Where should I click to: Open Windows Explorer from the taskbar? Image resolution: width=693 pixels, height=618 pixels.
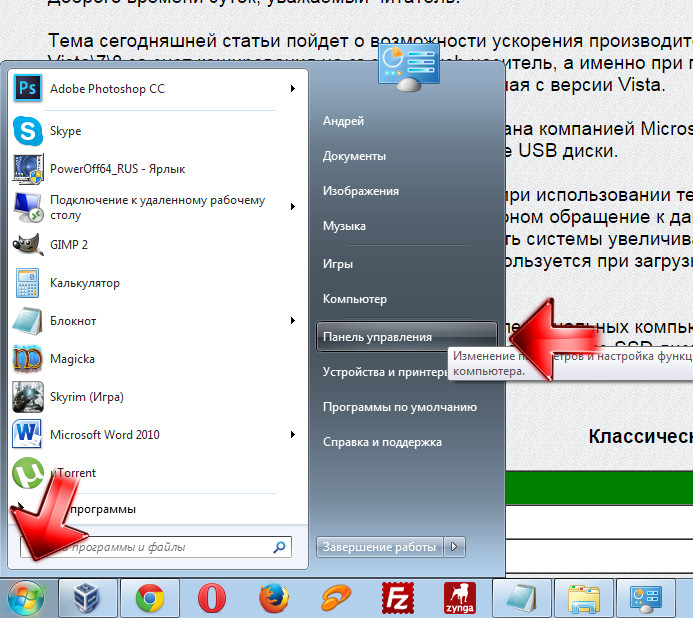tap(584, 599)
